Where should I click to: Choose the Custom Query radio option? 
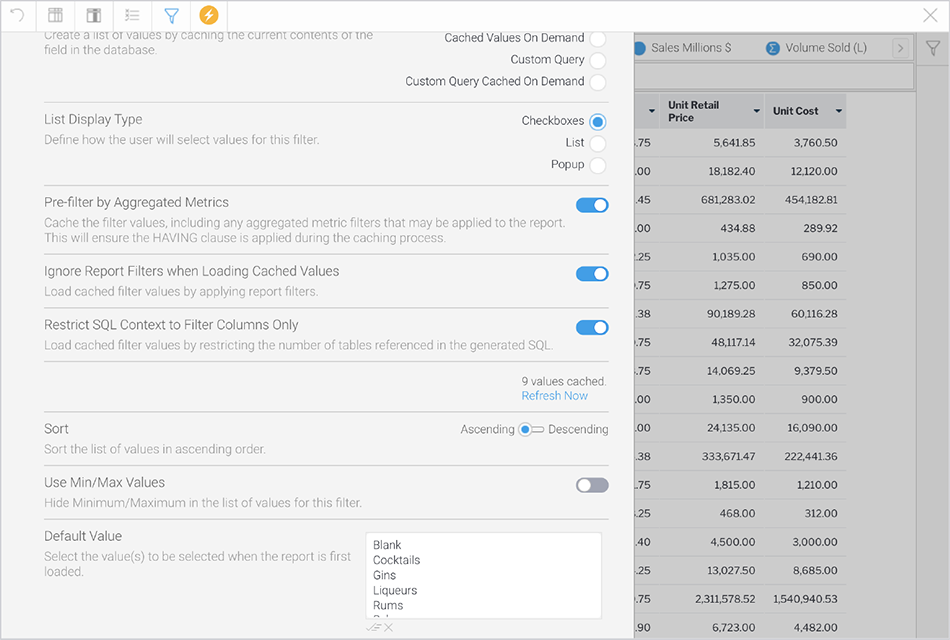(597, 60)
